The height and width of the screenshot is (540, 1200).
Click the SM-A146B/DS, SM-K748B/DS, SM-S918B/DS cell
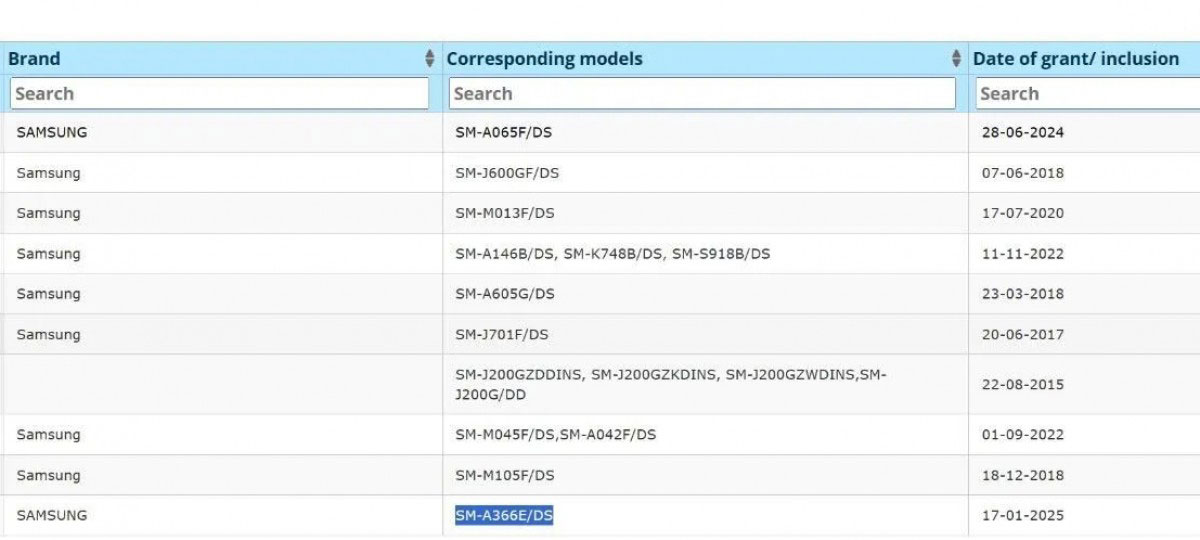pos(612,254)
